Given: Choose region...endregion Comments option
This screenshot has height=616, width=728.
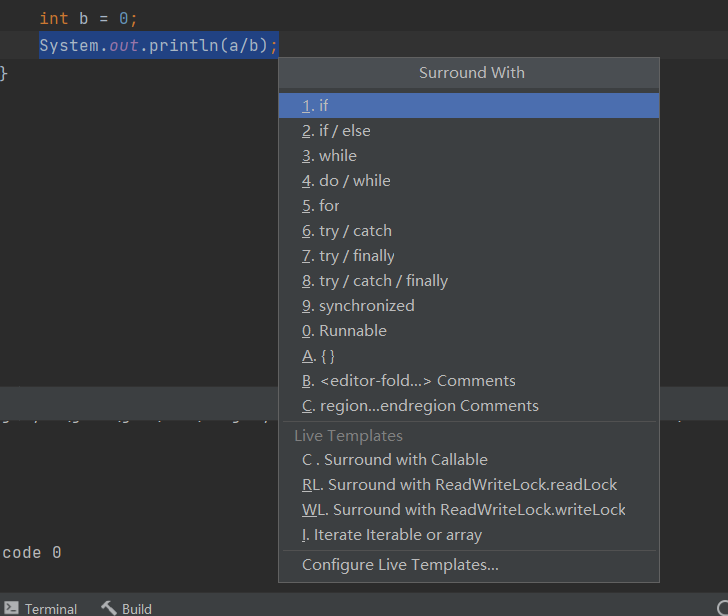Looking at the screenshot, I should 428,406.
